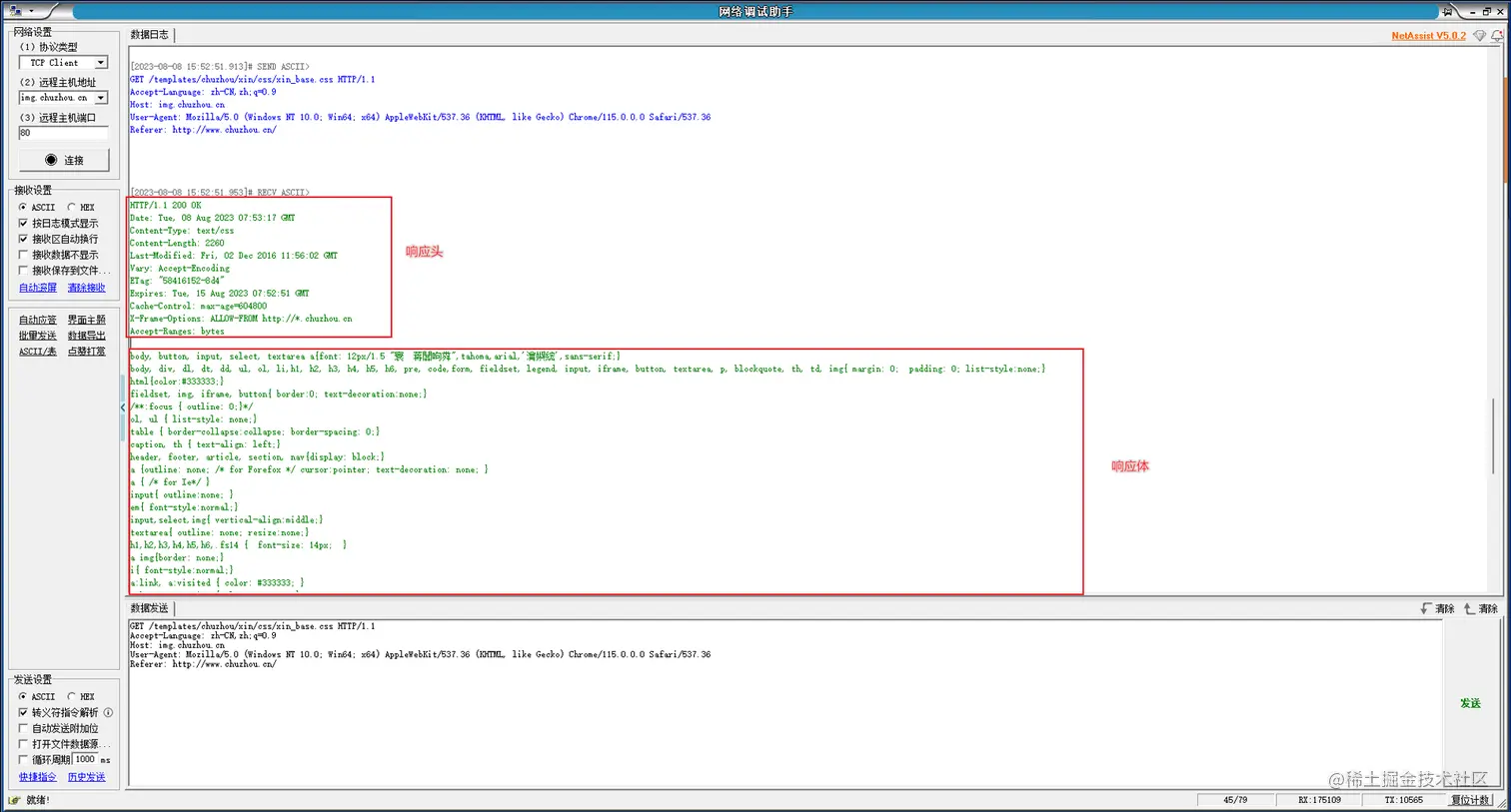Click the 发送 send button

click(1470, 703)
